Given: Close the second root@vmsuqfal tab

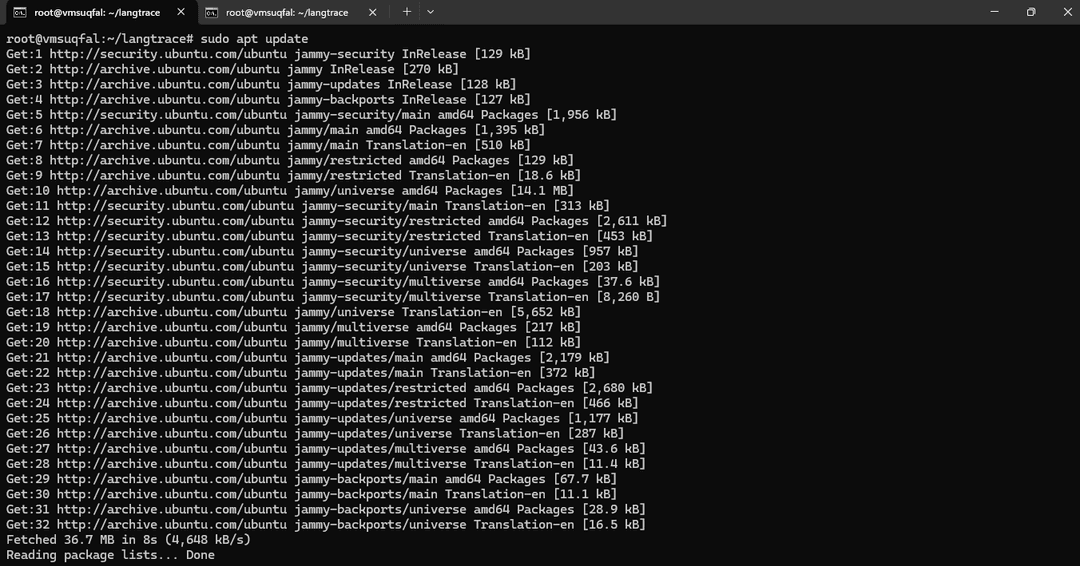Looking at the screenshot, I should (373, 12).
